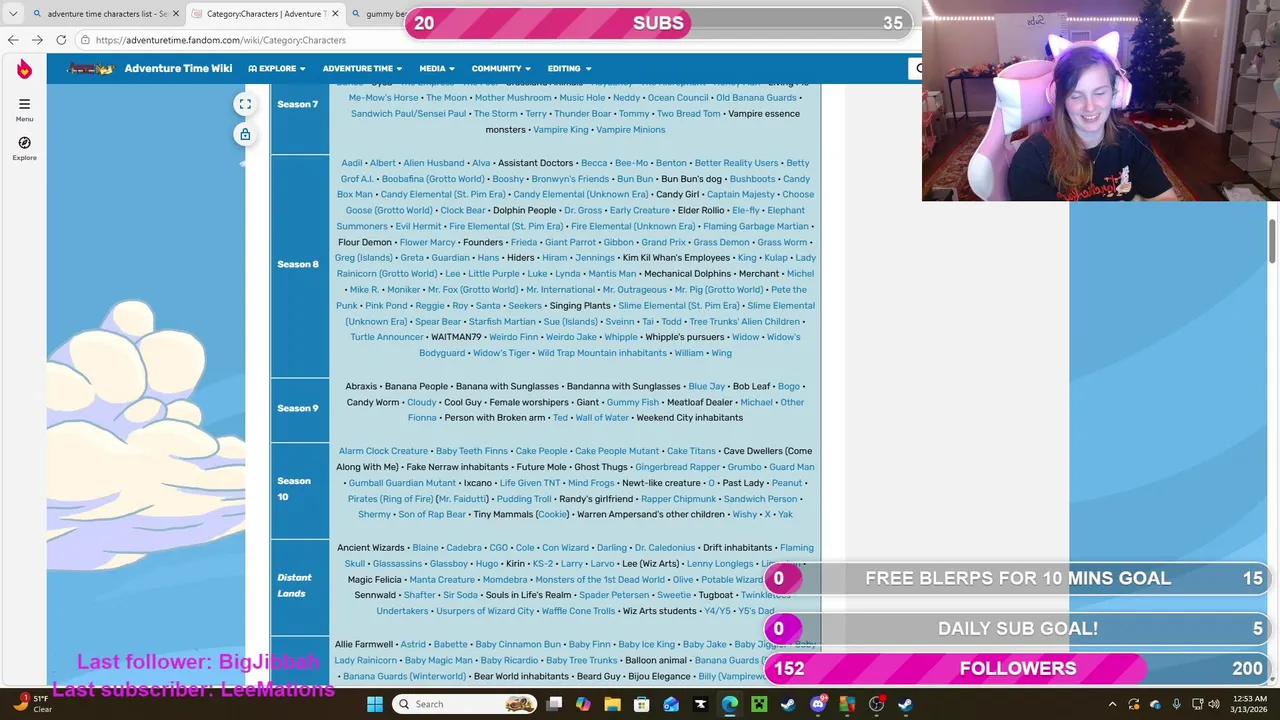Image resolution: width=1280 pixels, height=720 pixels.
Task: Click the Adventure Time wiki logo image
Action: 90,68
